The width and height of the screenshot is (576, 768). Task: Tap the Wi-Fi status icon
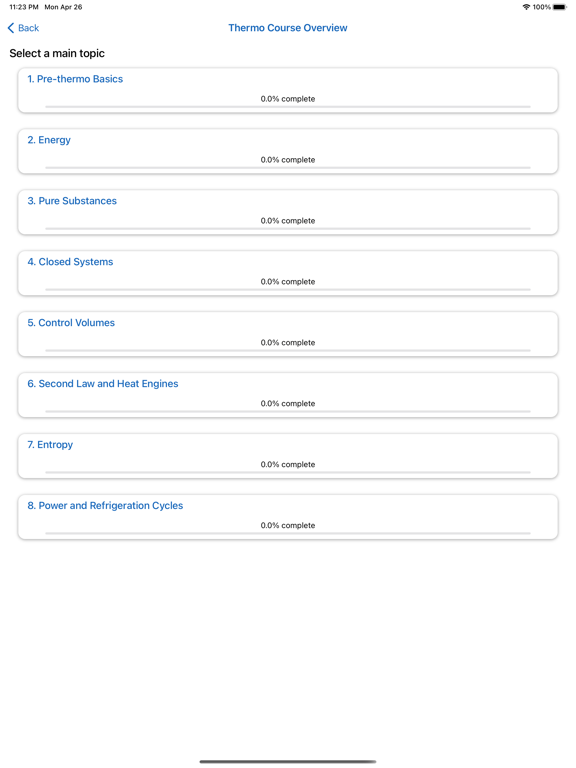click(x=527, y=7)
